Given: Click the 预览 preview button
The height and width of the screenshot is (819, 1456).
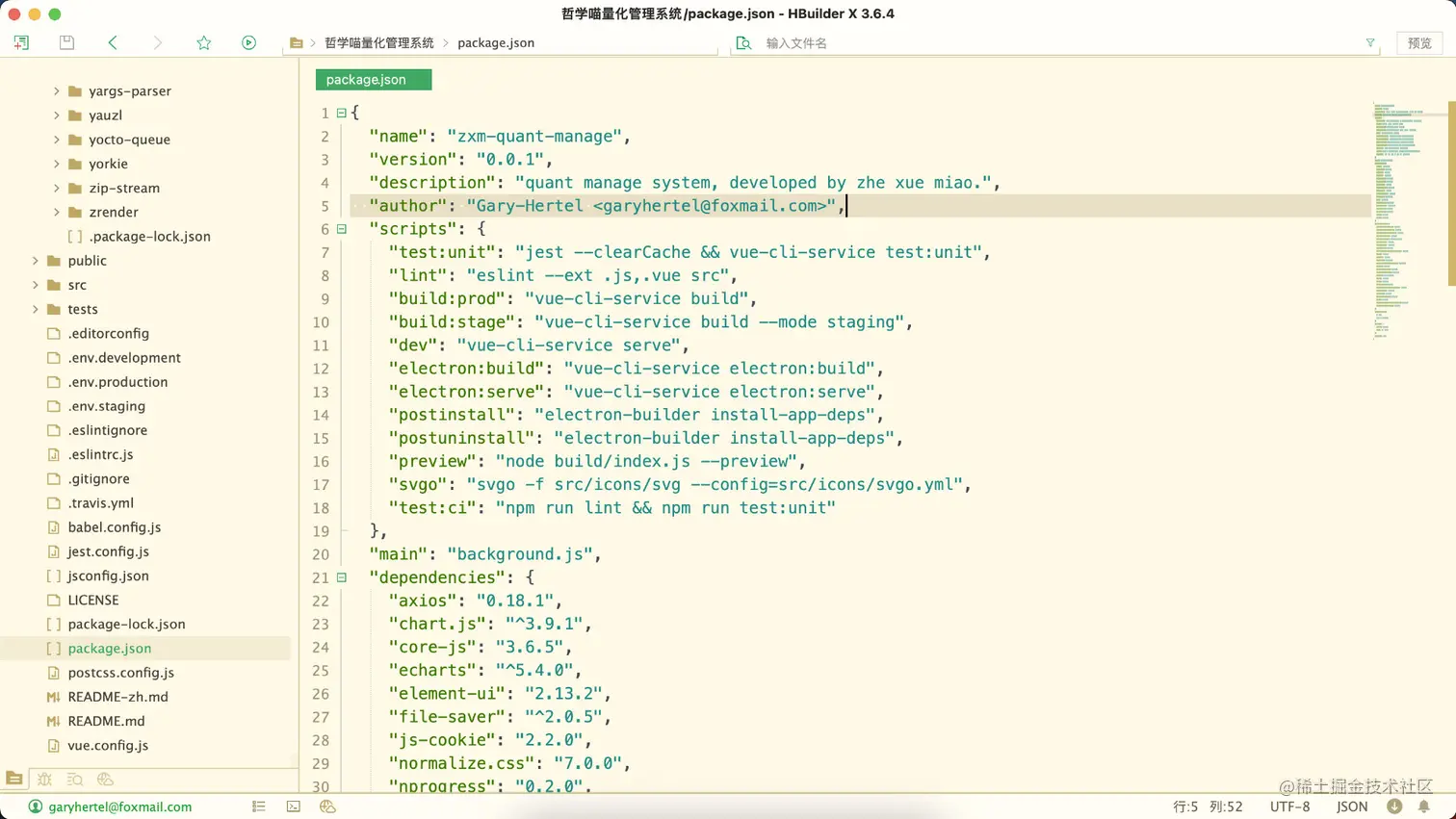Looking at the screenshot, I should pyautogui.click(x=1419, y=43).
